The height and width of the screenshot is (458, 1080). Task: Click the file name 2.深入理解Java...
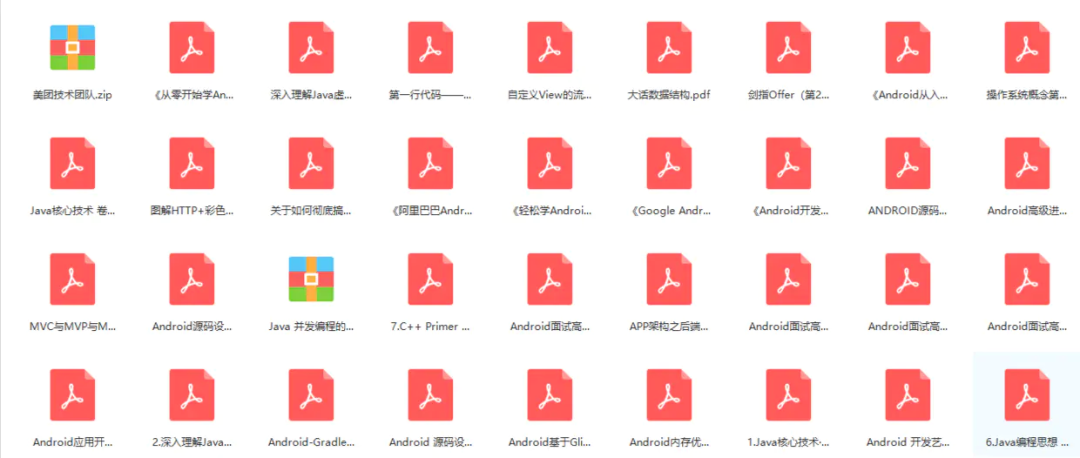[192, 442]
